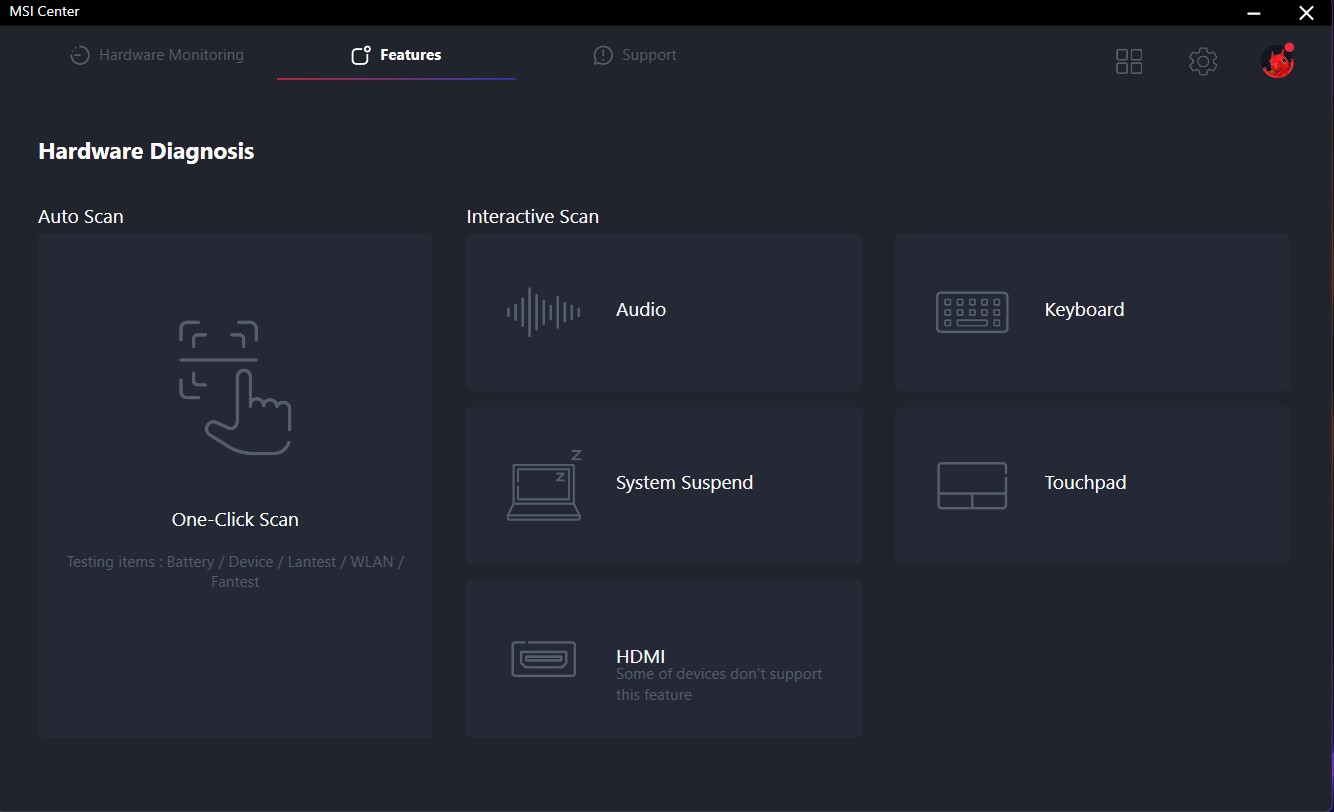
Task: Switch to the Hardware Monitoring tab
Action: coord(157,55)
